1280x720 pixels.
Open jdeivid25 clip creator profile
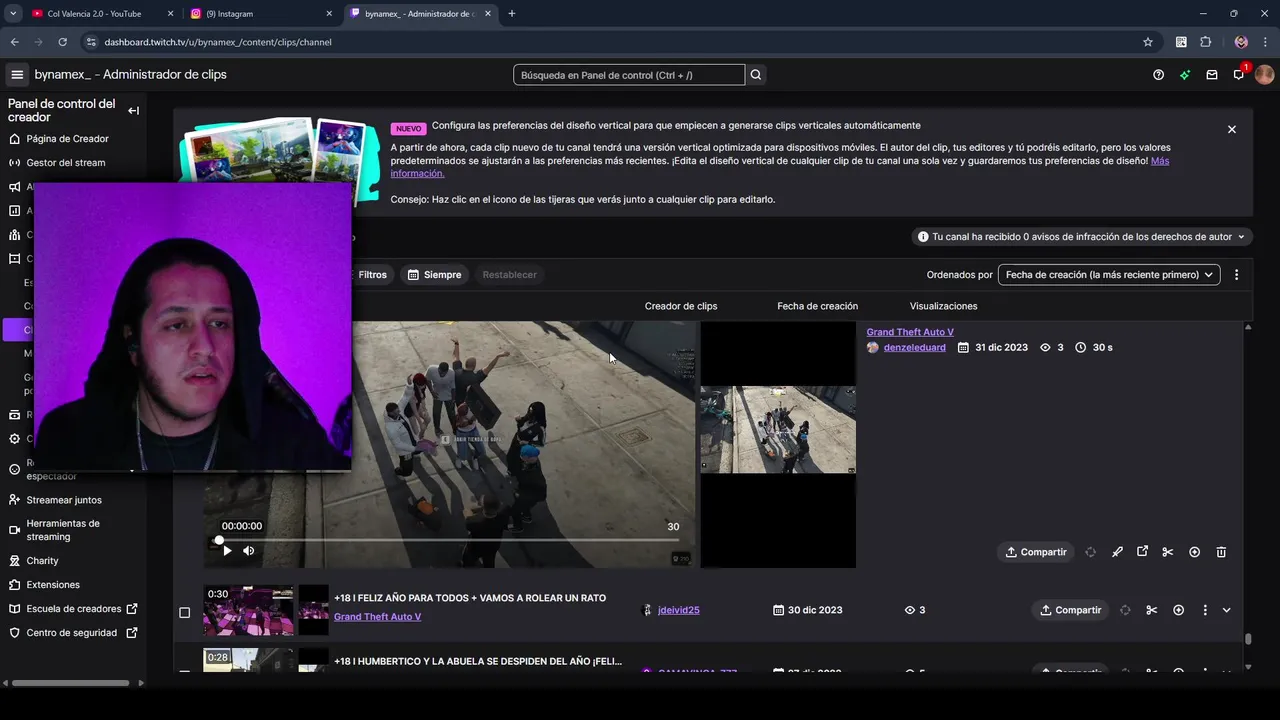tap(678, 610)
